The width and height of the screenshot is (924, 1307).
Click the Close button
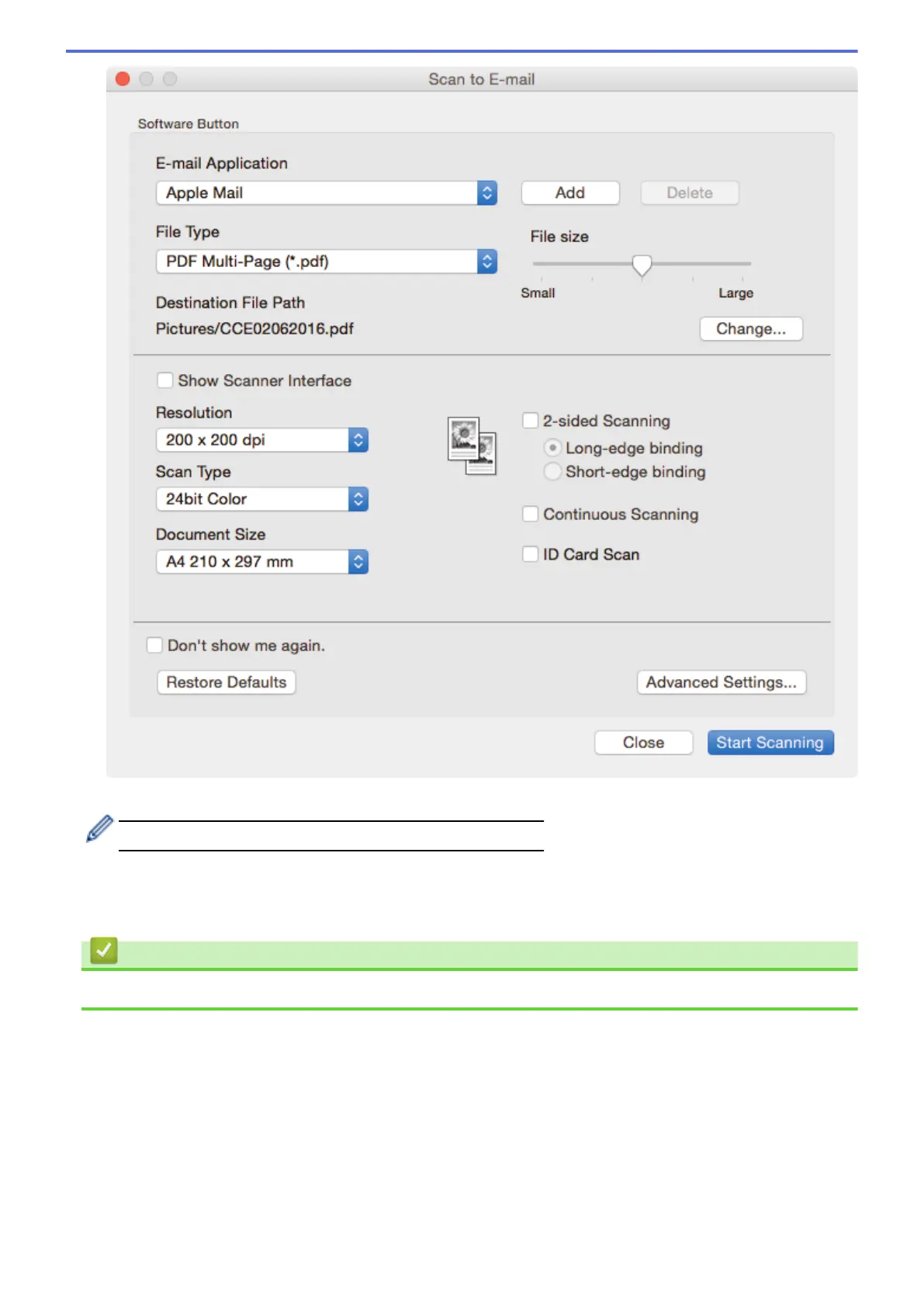point(644,743)
